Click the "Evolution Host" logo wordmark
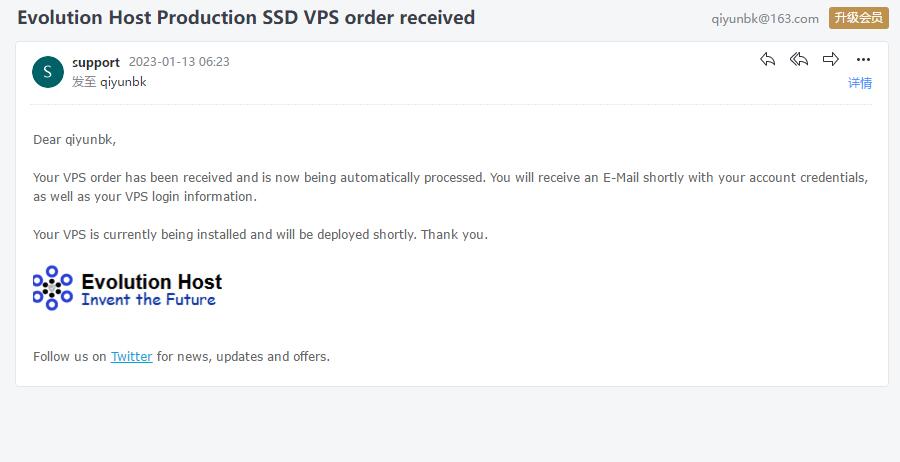This screenshot has height=462, width=900. (152, 282)
